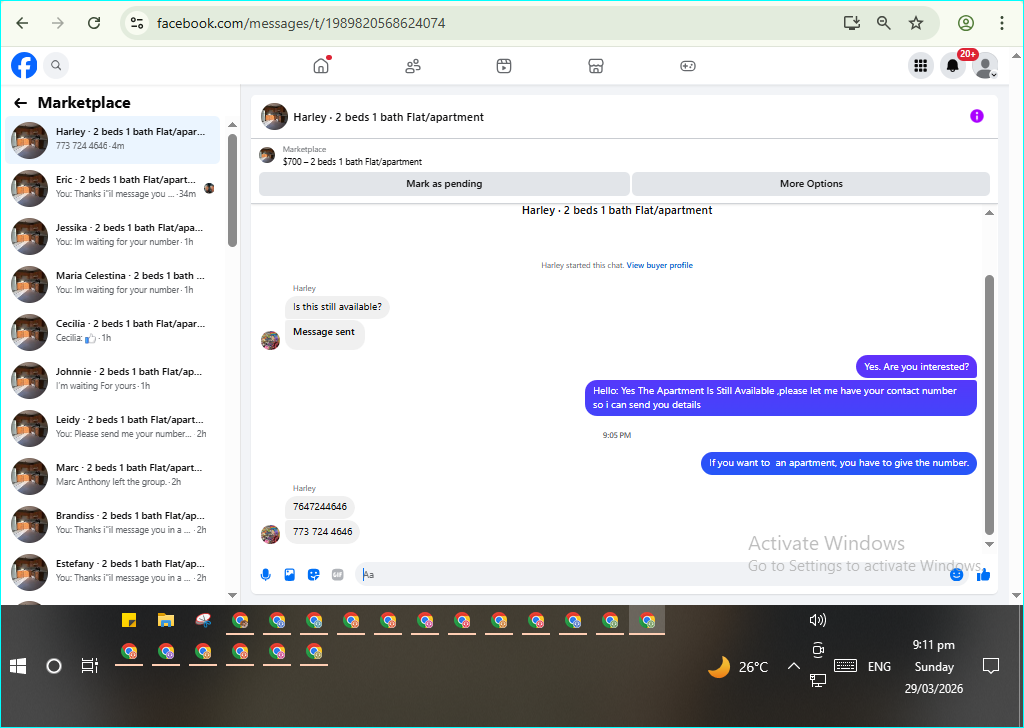The width and height of the screenshot is (1024, 728).
Task: Open the Facebook search magnifier
Action: coord(56,65)
